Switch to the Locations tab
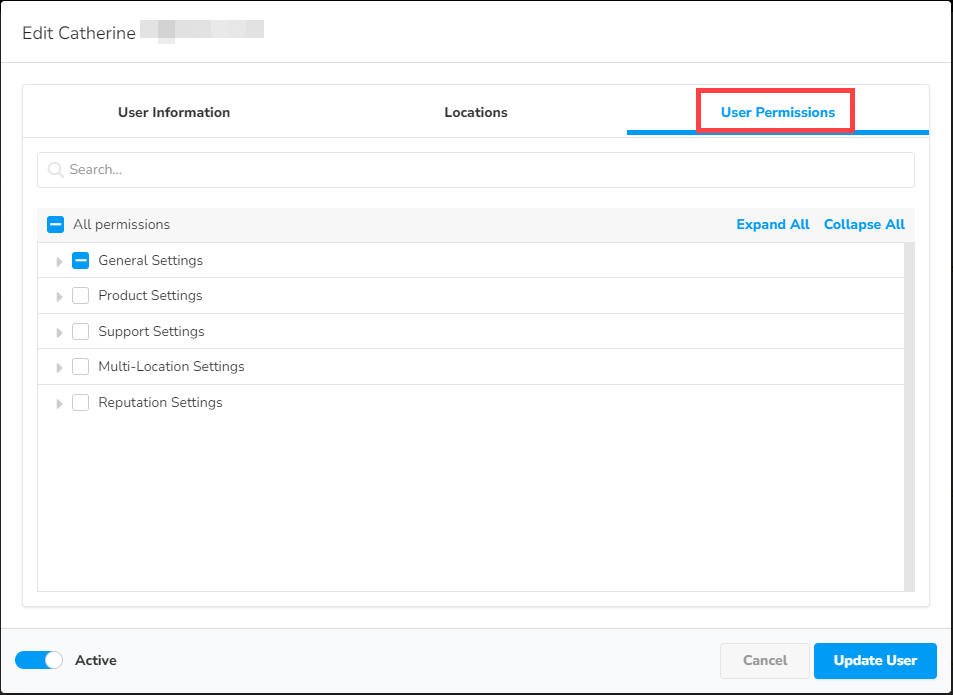The image size is (953, 695). click(x=475, y=112)
